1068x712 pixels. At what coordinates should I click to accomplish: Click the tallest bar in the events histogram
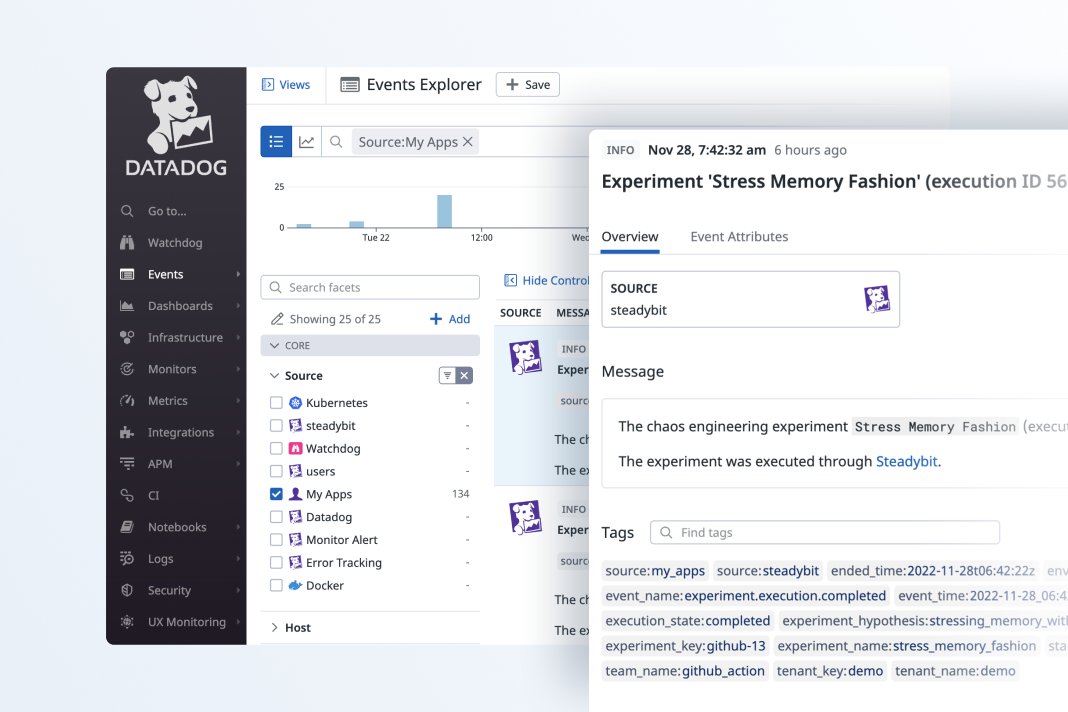[x=444, y=211]
